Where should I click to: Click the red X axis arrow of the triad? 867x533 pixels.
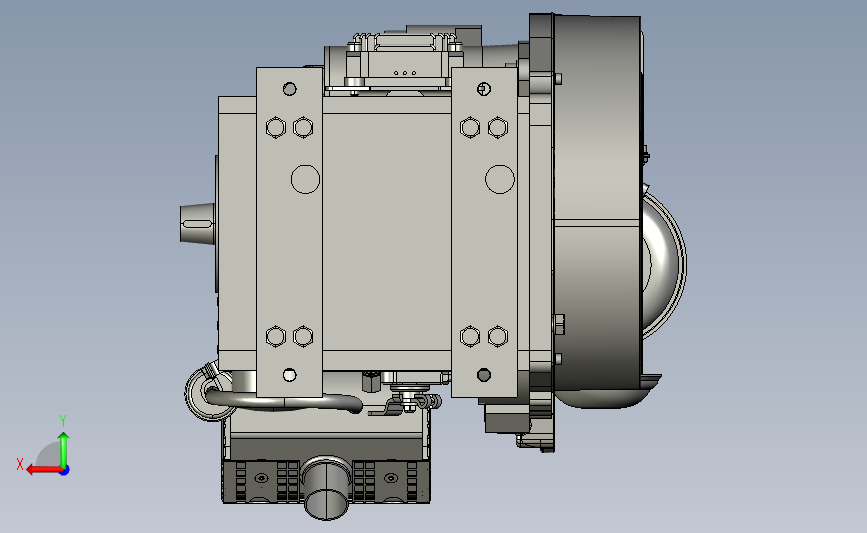pos(44,470)
